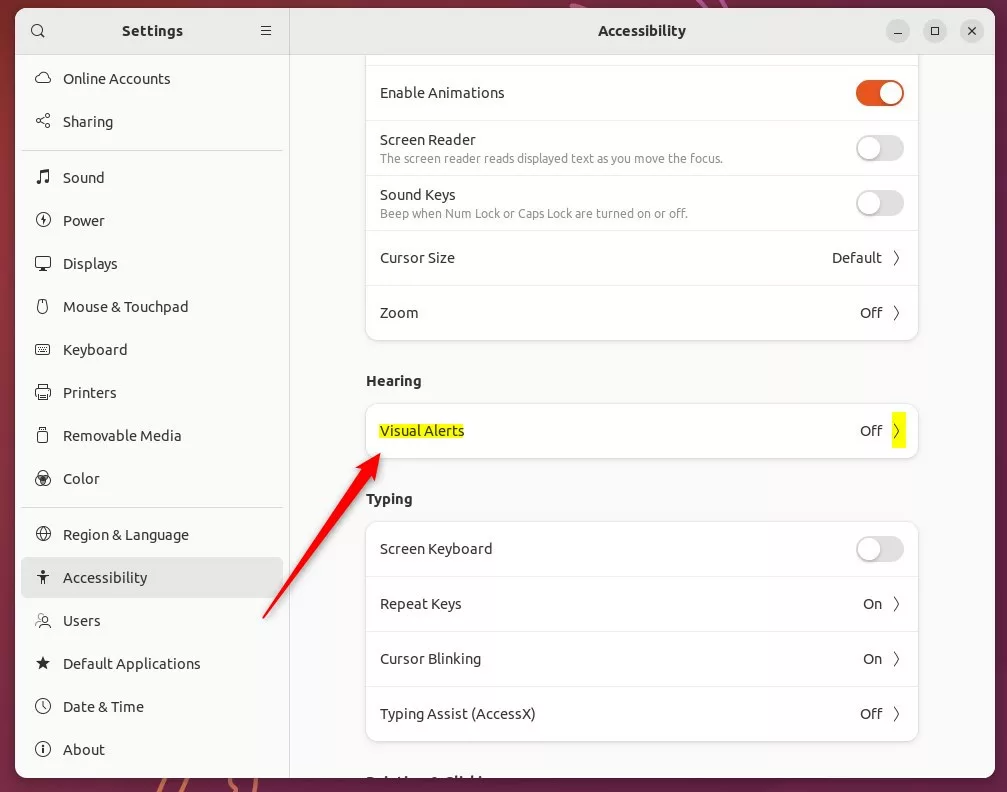Viewport: 1007px width, 792px height.
Task: Go to Sharing settings
Action: (x=152, y=121)
